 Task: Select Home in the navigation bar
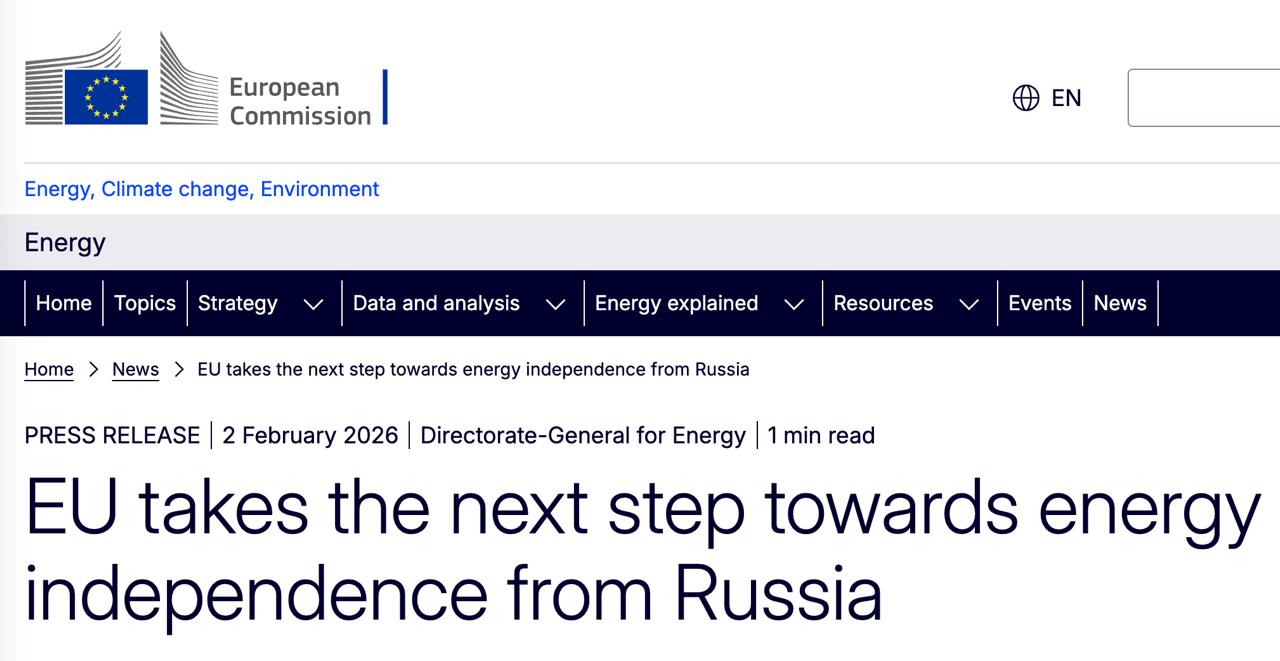click(63, 303)
